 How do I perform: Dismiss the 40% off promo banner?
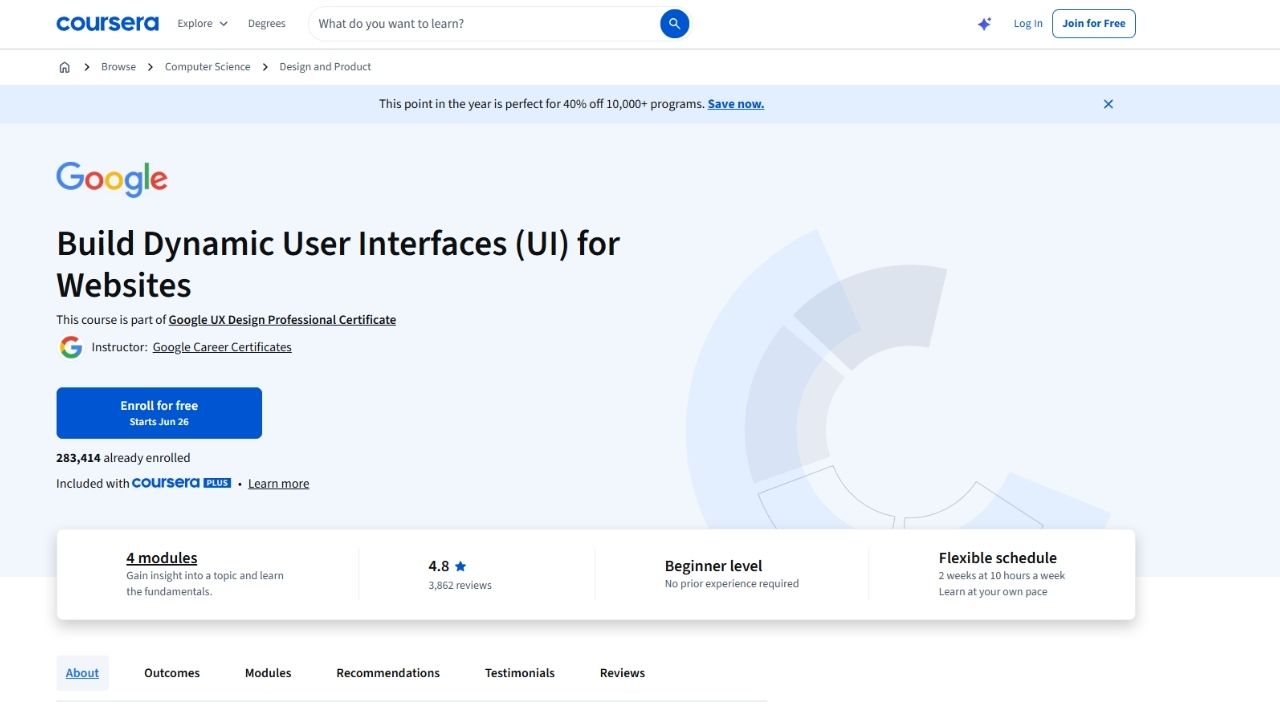(1108, 104)
